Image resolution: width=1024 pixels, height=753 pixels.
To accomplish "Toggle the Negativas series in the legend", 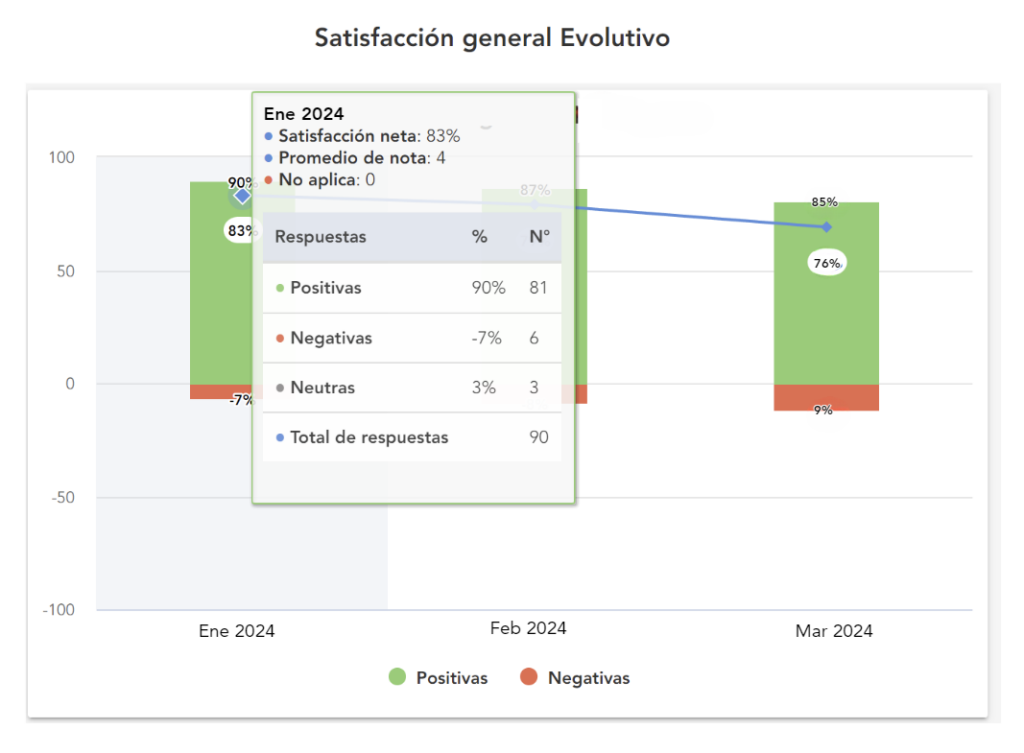I will pos(588,678).
